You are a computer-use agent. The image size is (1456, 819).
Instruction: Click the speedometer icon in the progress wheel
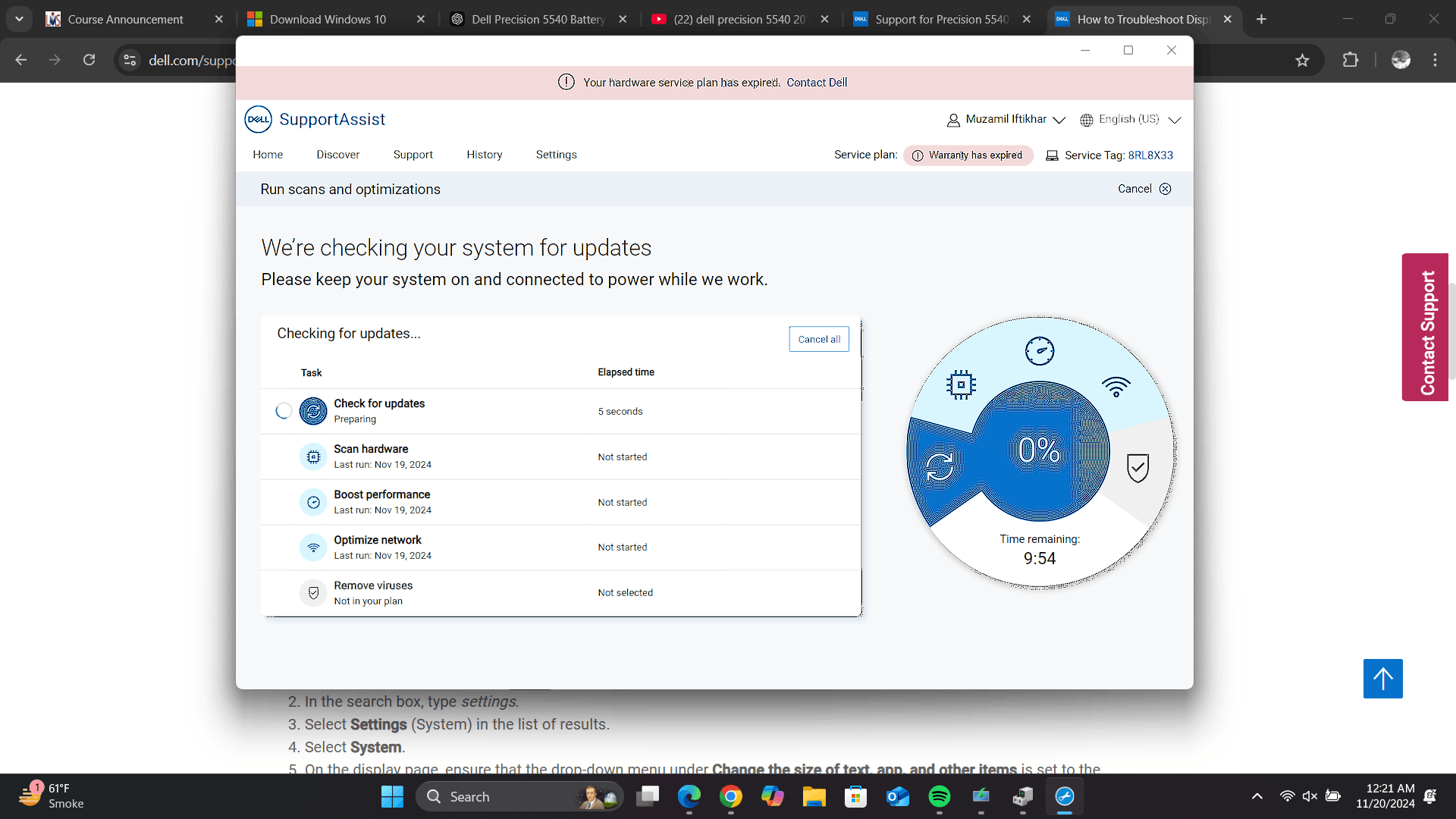1040,351
